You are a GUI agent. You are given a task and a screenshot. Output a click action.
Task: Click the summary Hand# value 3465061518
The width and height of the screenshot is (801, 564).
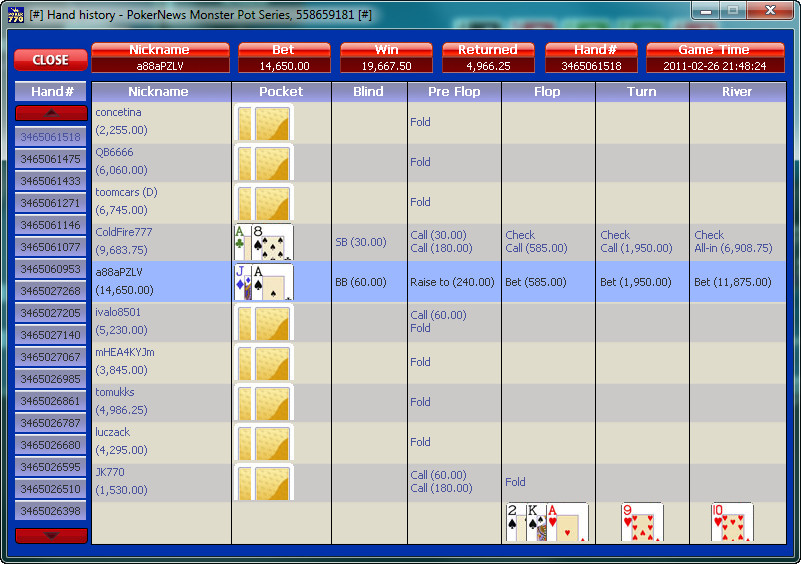click(591, 66)
